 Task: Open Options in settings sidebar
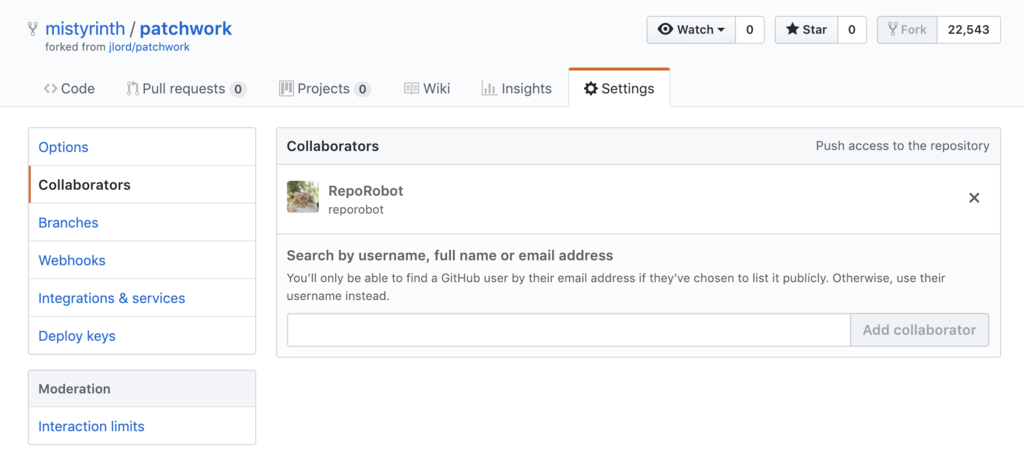[x=63, y=147]
